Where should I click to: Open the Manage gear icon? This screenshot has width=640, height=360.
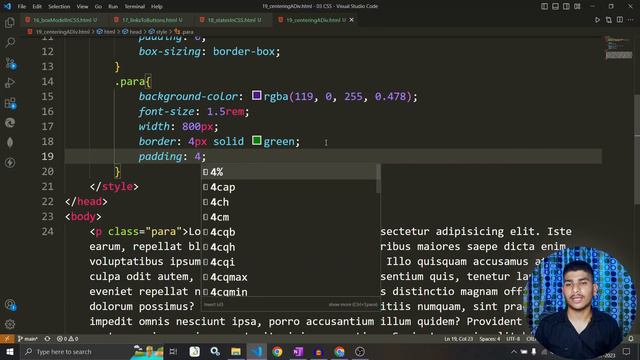10,324
